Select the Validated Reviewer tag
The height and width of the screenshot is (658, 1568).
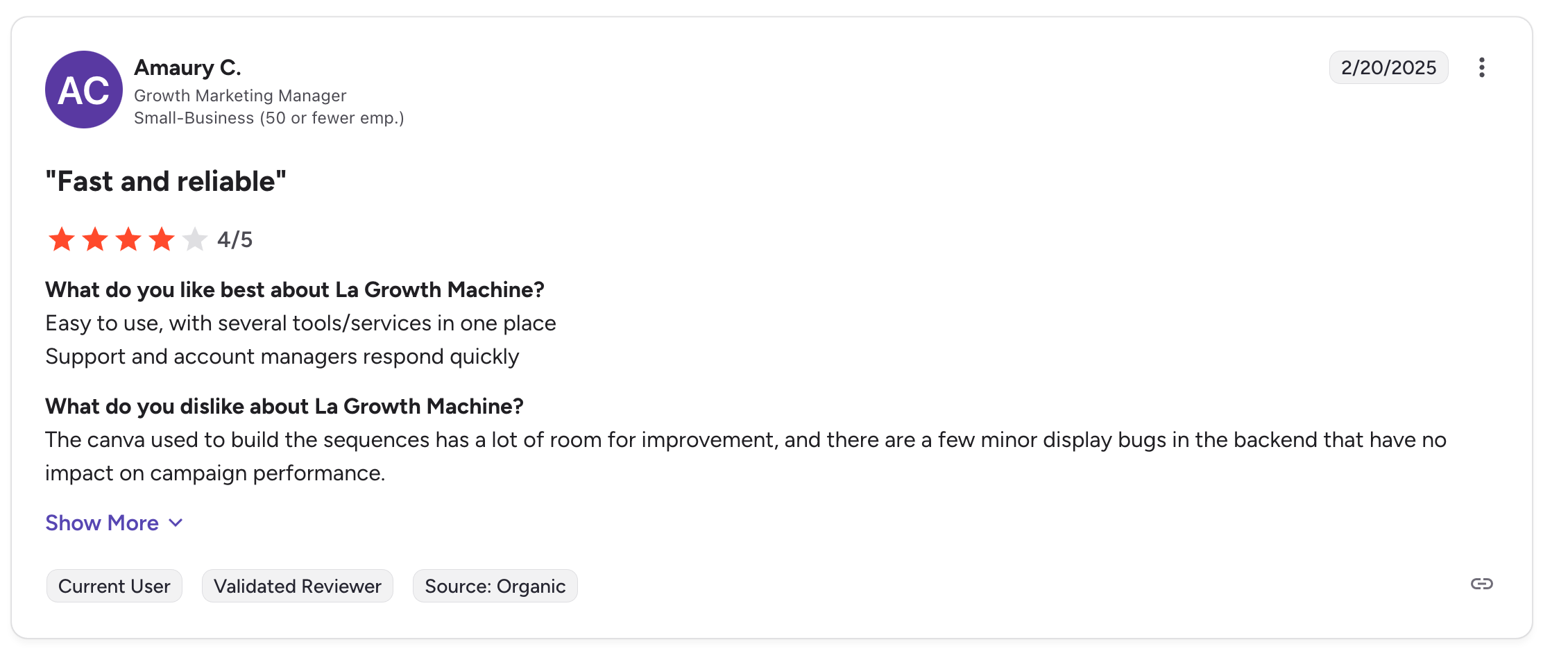click(297, 587)
